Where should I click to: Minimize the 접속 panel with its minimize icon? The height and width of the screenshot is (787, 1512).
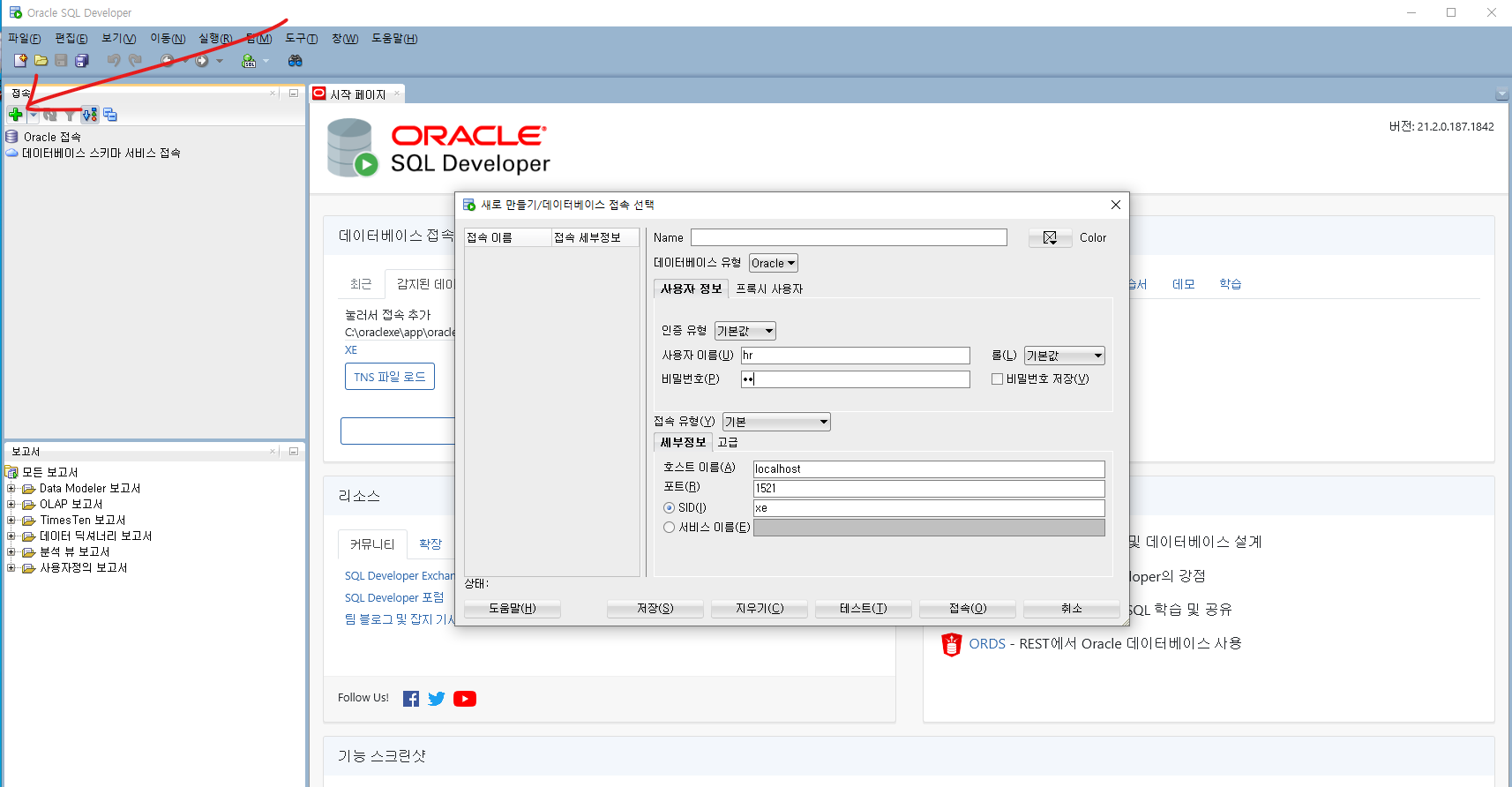click(294, 93)
